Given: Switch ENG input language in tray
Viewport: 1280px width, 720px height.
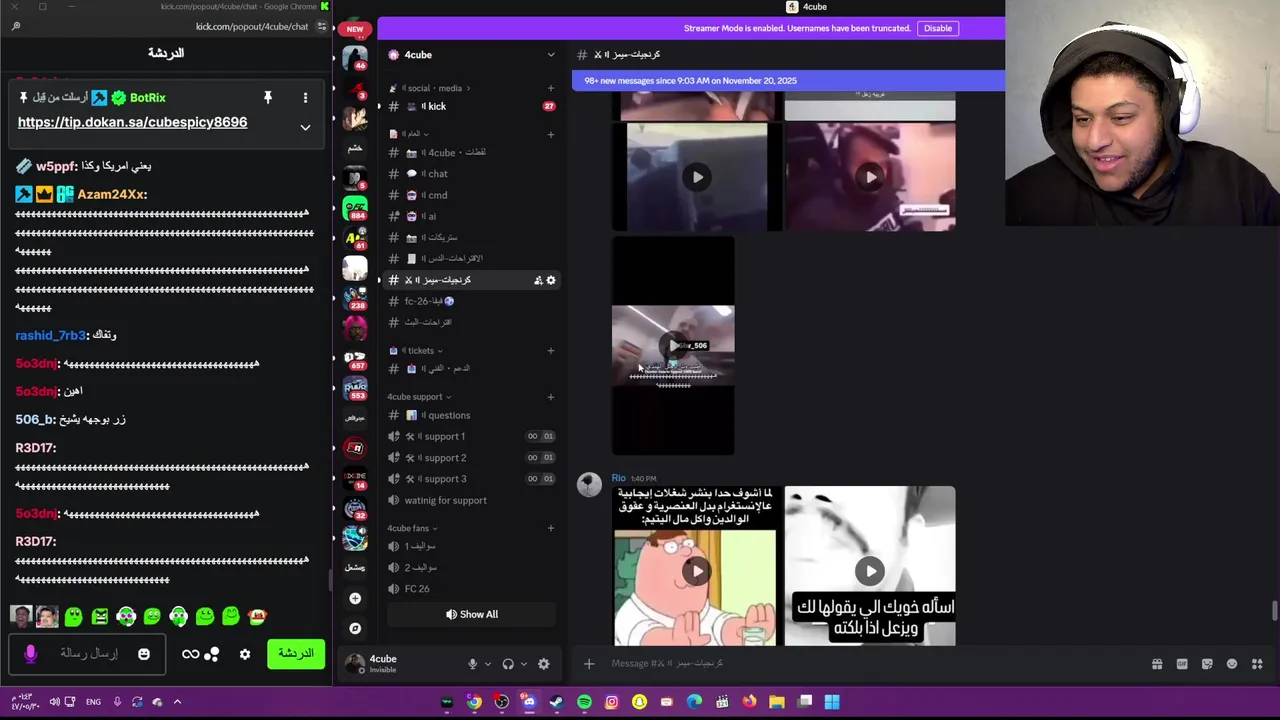Looking at the screenshot, I should pos(93,702).
